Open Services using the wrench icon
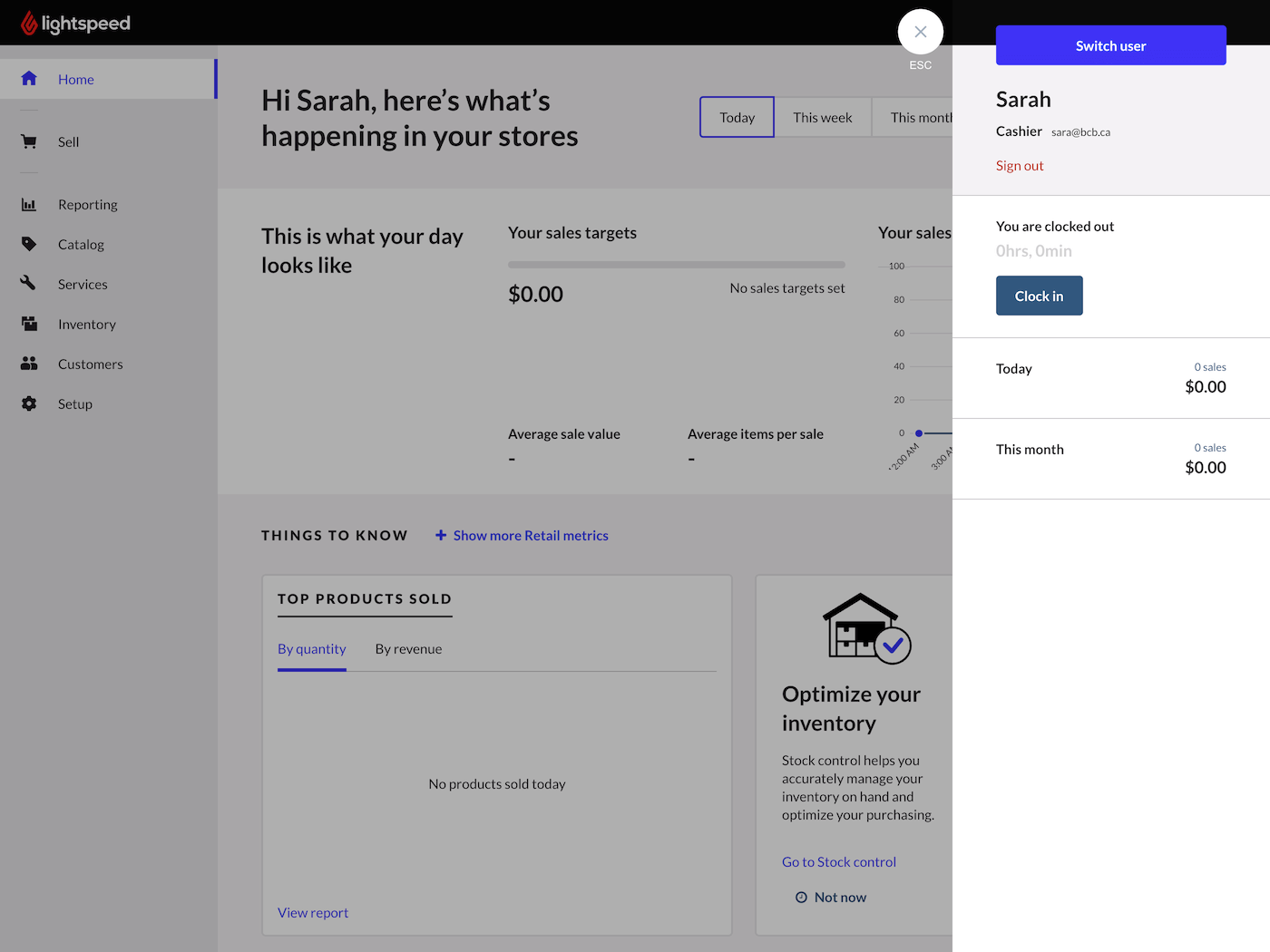The width and height of the screenshot is (1270, 952). tap(29, 284)
